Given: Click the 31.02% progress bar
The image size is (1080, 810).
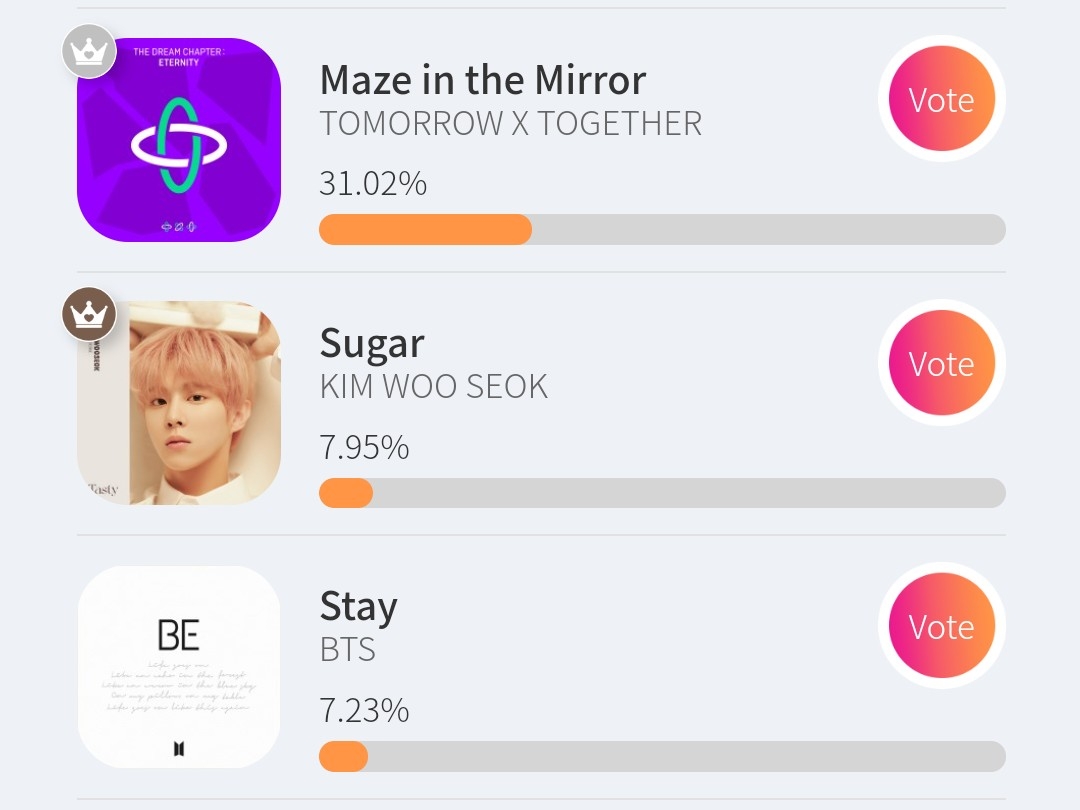Looking at the screenshot, I should point(662,229).
